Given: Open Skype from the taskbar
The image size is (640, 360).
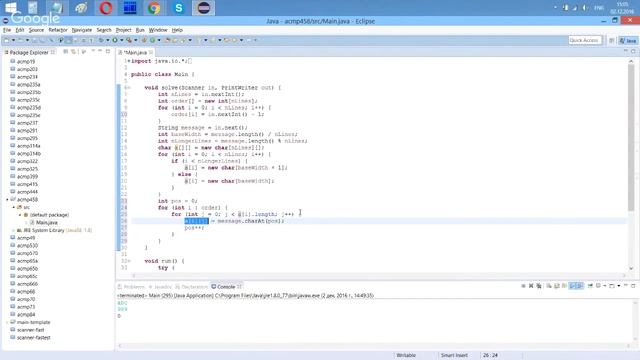Looking at the screenshot, I should click(x=179, y=8).
